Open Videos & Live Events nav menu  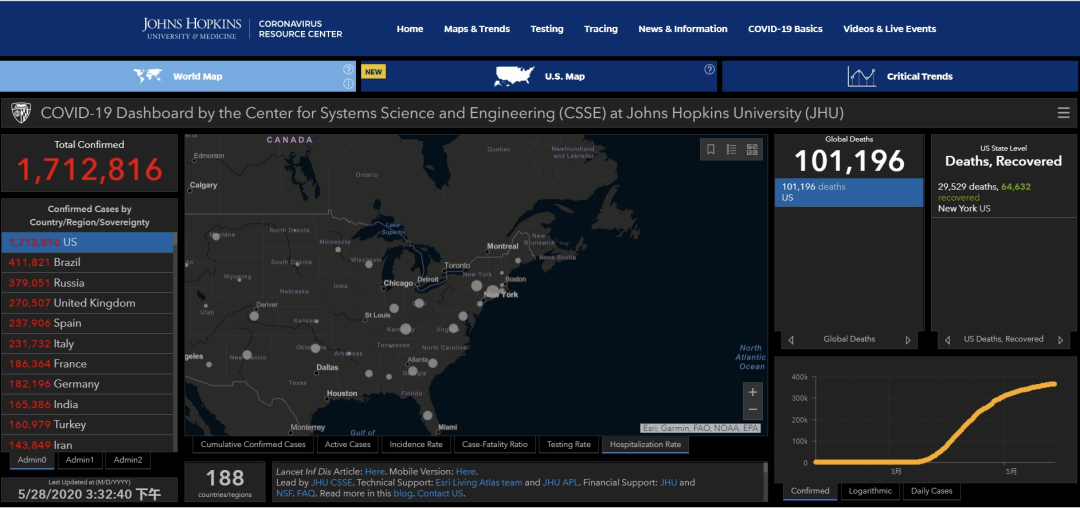point(889,29)
